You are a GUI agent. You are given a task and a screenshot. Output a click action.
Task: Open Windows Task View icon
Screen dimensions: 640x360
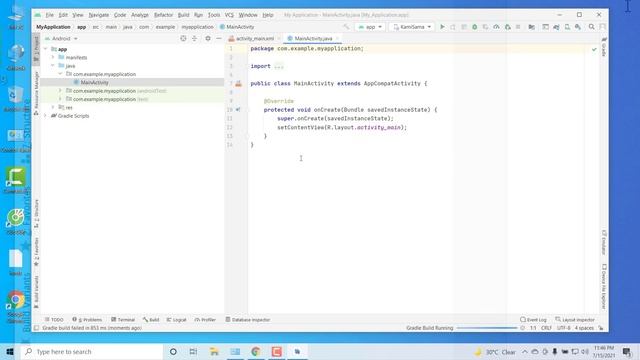(193, 351)
